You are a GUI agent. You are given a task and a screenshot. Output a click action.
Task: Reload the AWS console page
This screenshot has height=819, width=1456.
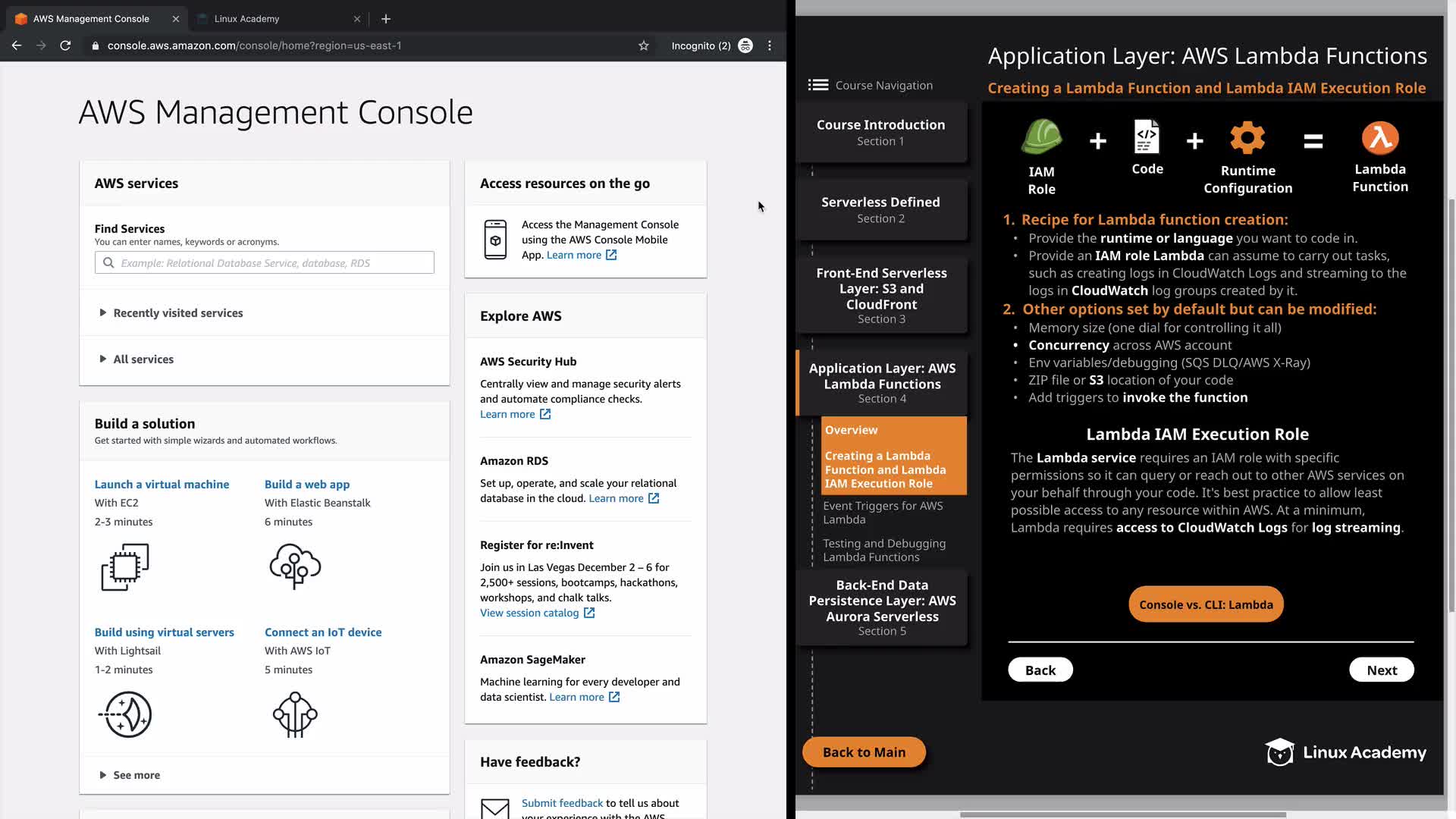[65, 45]
